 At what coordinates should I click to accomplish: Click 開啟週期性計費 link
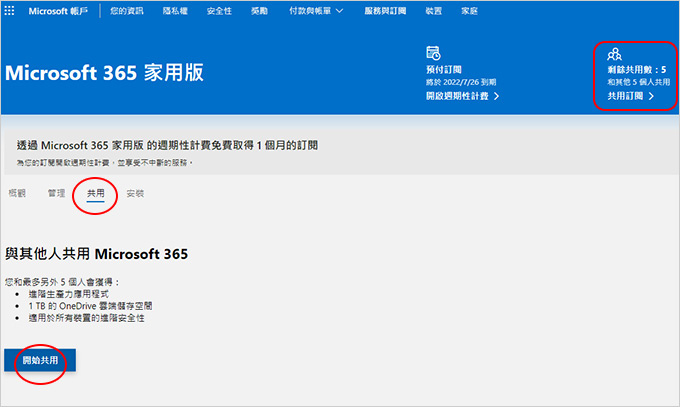462,96
